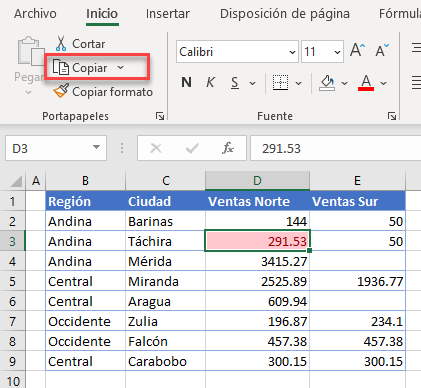Select cell containing 144
Viewport: 421px width, 388px height.
[258, 221]
